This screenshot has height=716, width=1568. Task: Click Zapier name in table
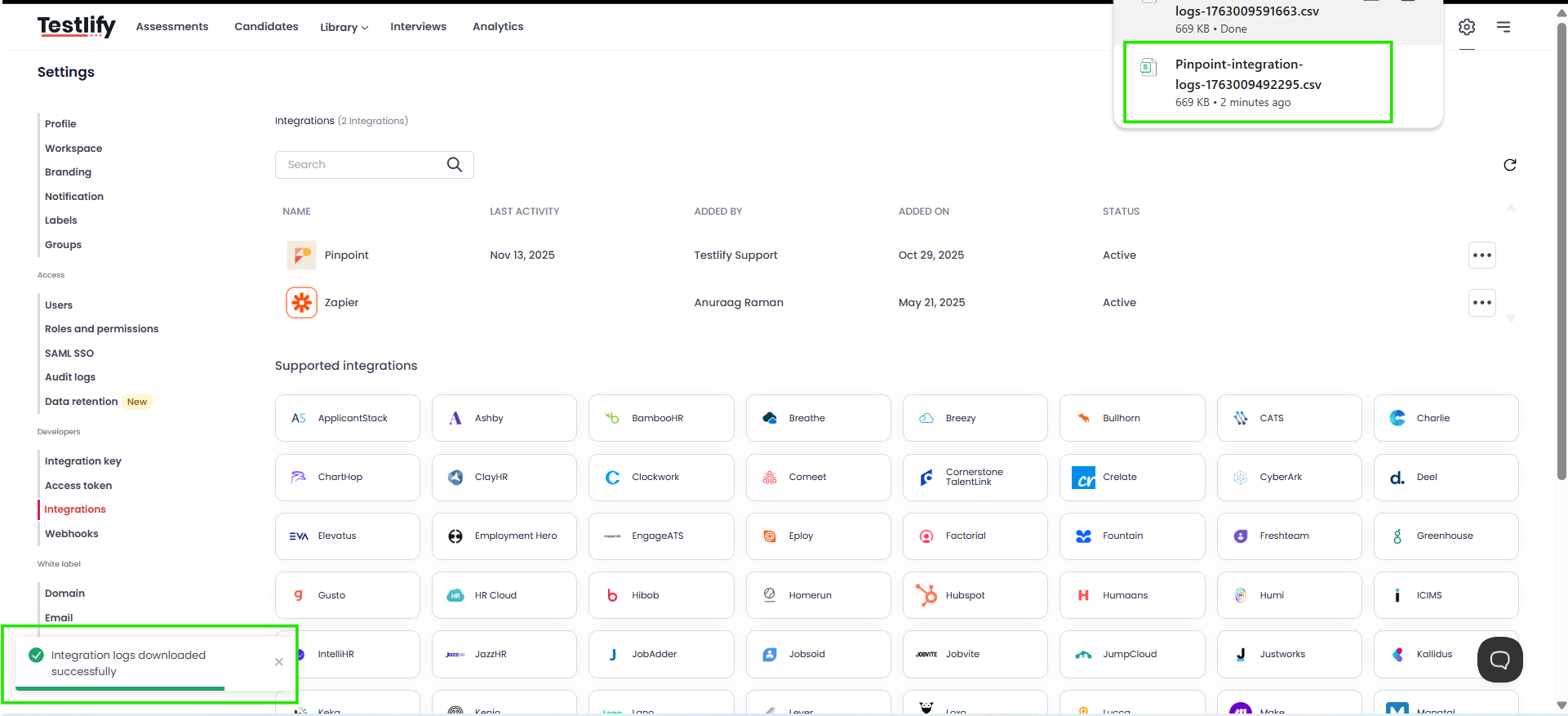(341, 303)
